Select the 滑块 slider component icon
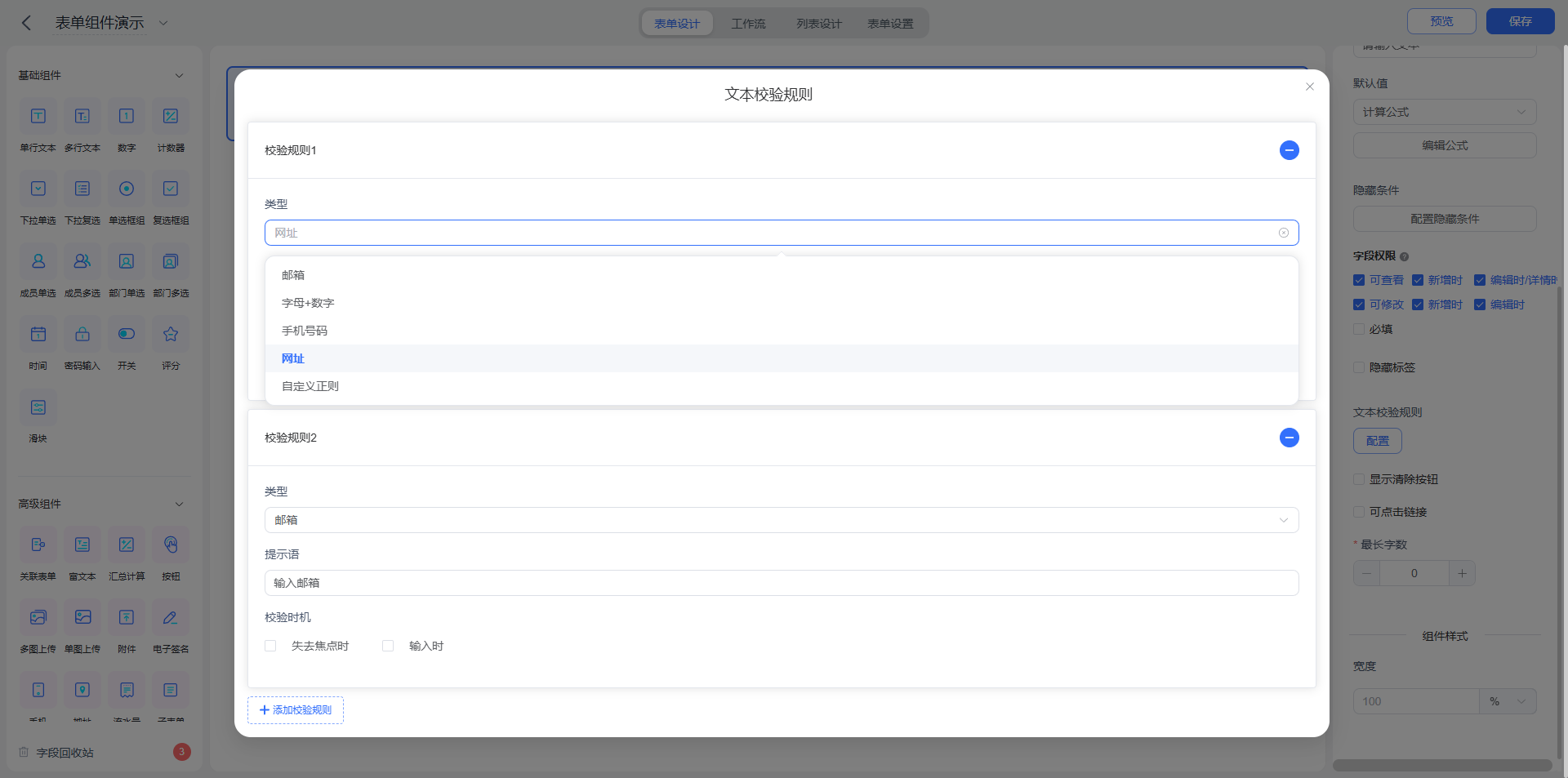 (x=38, y=407)
